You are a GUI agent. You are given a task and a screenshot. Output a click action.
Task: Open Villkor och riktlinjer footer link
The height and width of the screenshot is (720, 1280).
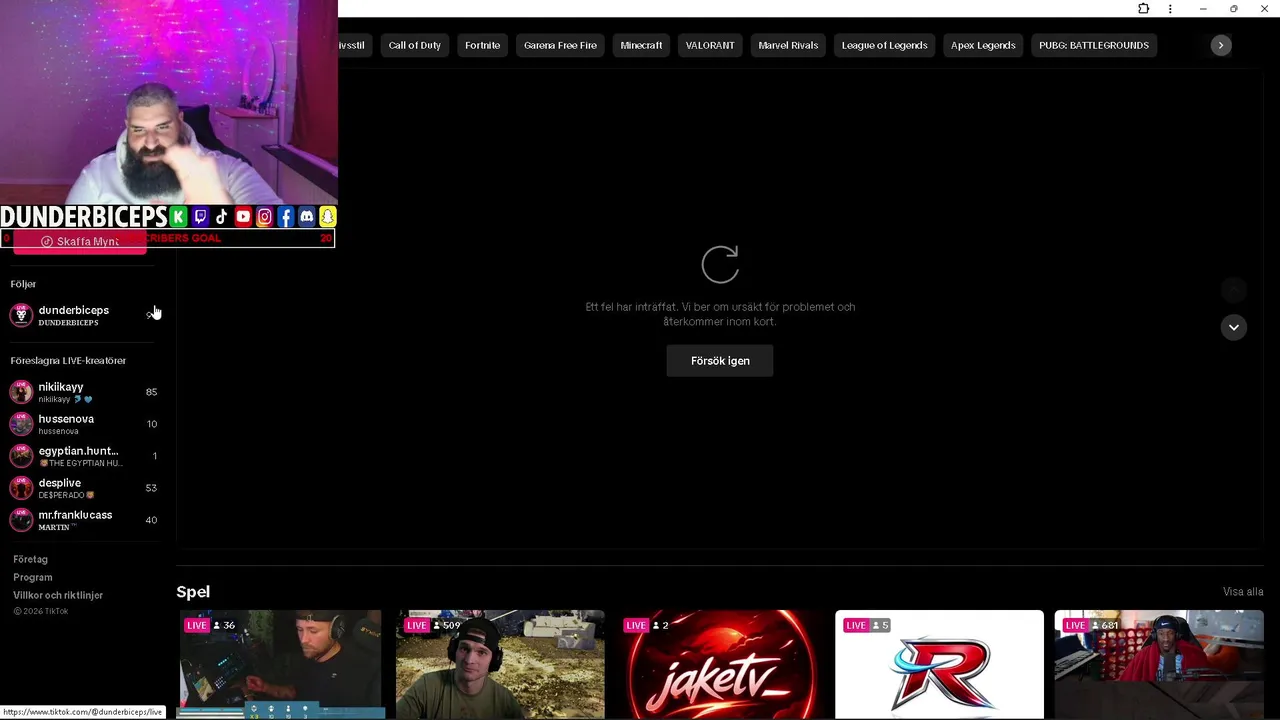coord(58,596)
